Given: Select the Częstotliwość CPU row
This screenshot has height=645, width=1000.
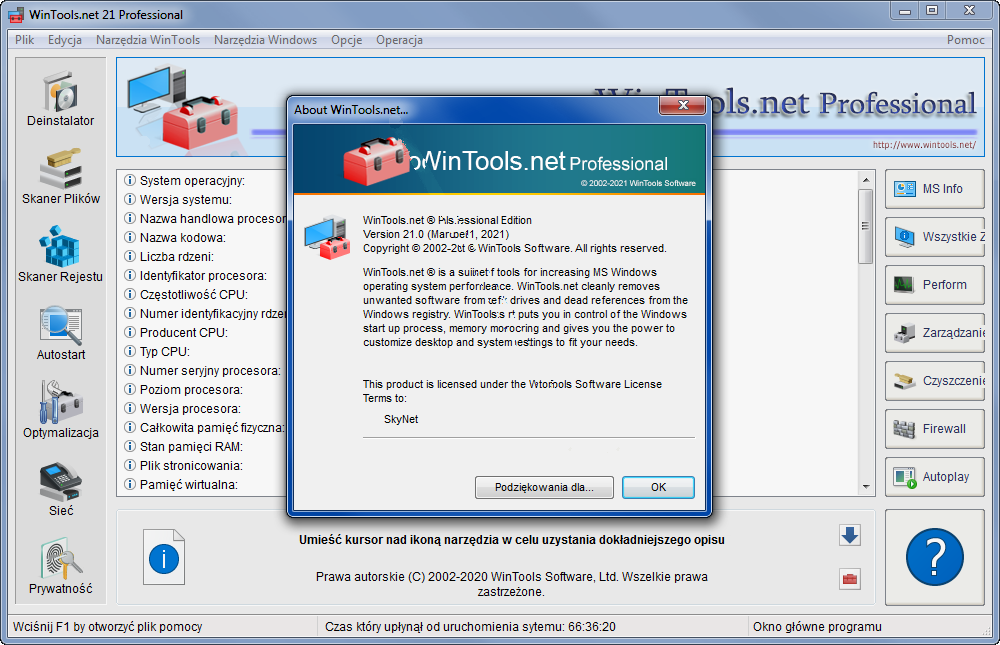Looking at the screenshot, I should pos(186,294).
